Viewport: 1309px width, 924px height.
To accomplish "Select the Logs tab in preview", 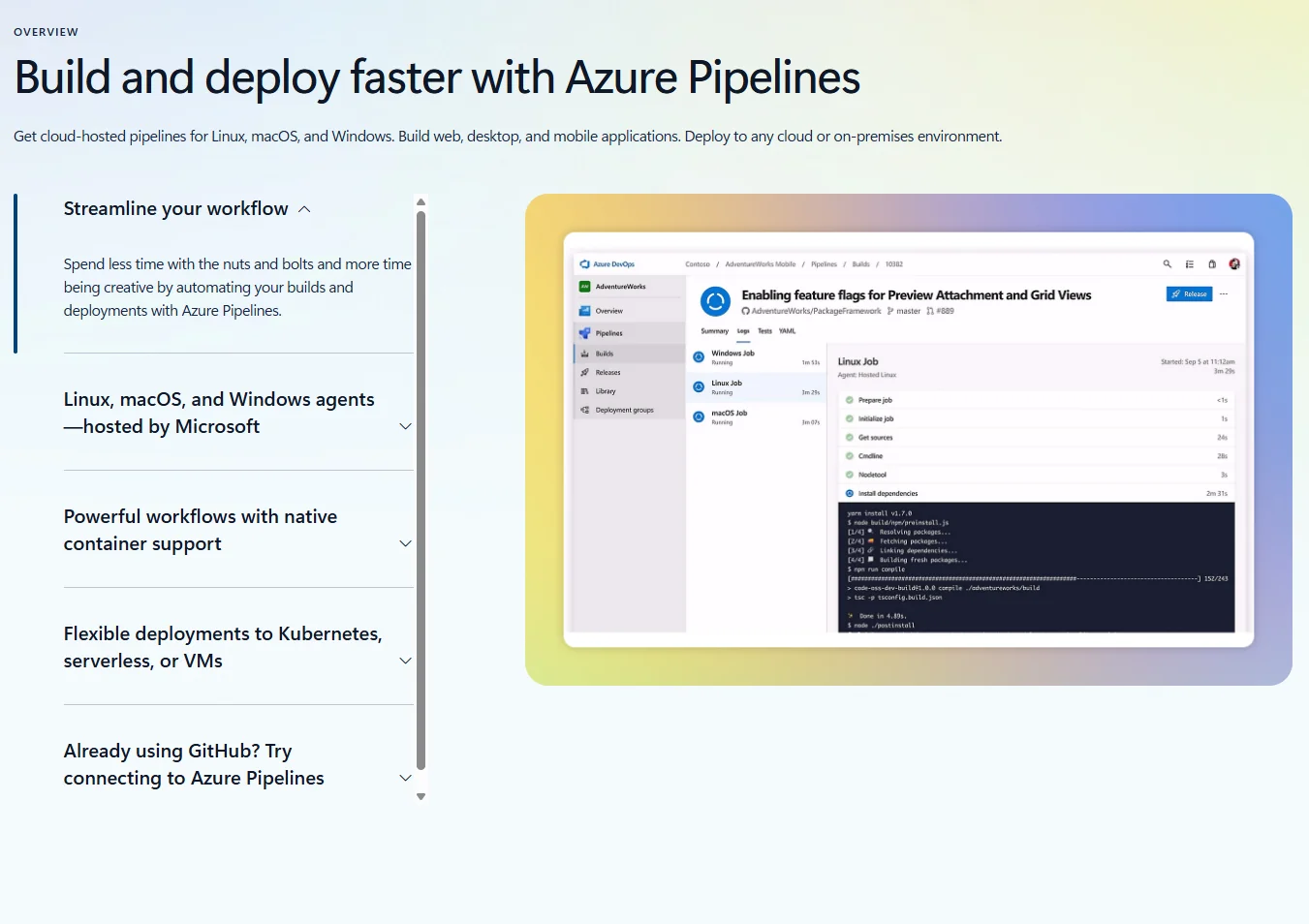I will [x=743, y=331].
